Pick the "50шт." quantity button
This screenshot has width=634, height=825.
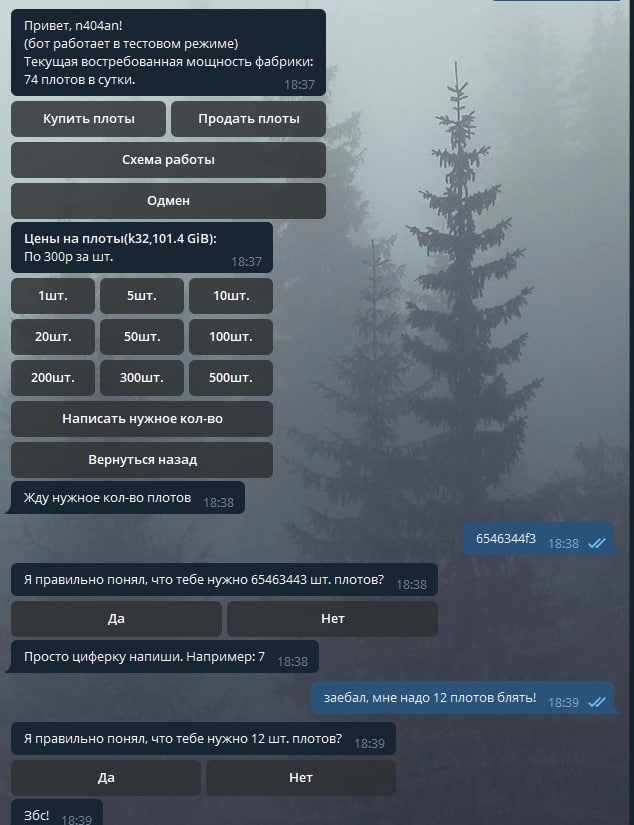pos(142,337)
